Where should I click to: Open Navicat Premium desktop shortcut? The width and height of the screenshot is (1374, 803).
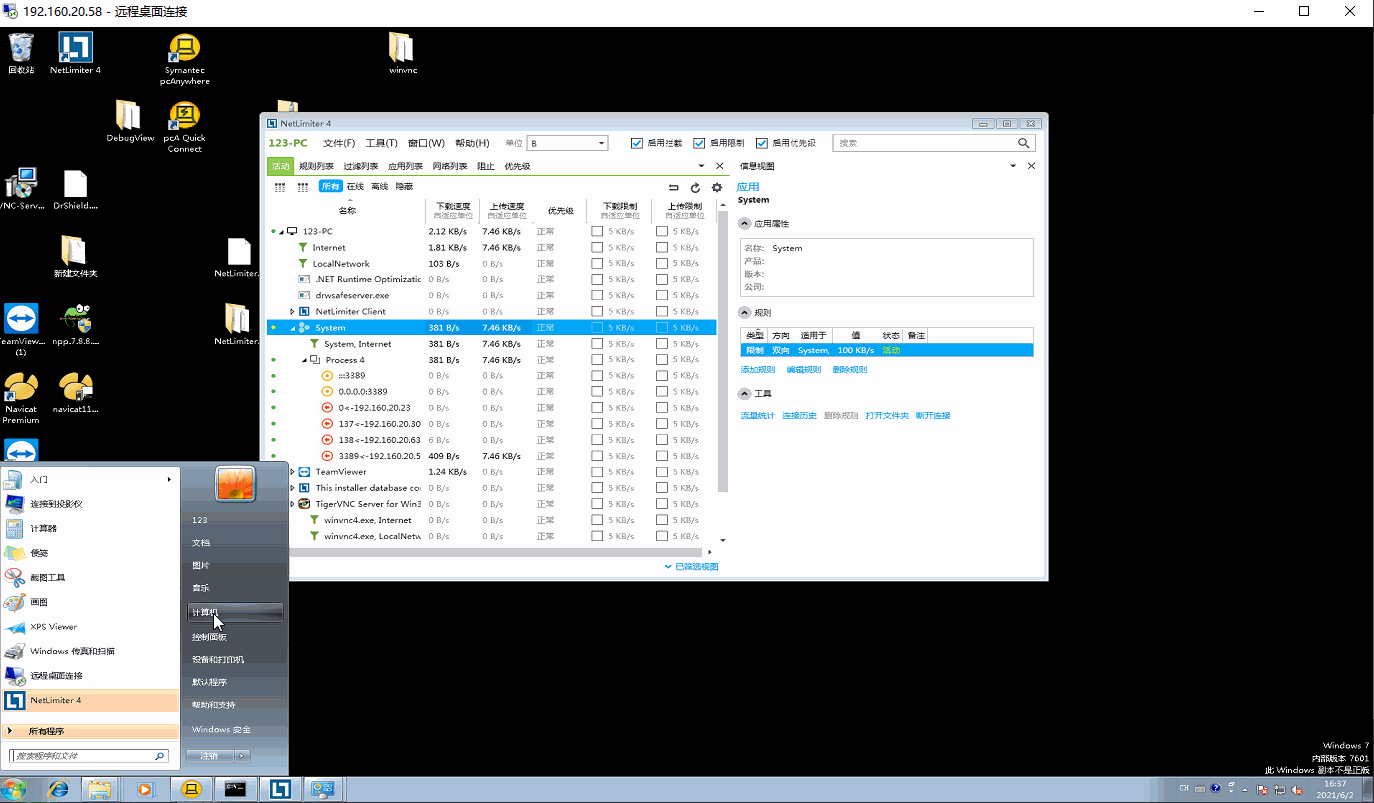(x=21, y=398)
